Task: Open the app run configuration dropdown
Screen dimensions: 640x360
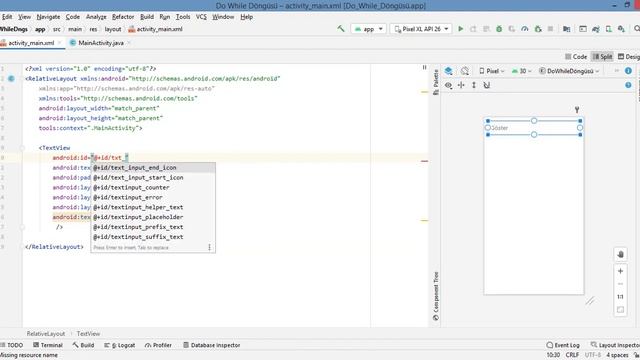Action: click(x=369, y=29)
